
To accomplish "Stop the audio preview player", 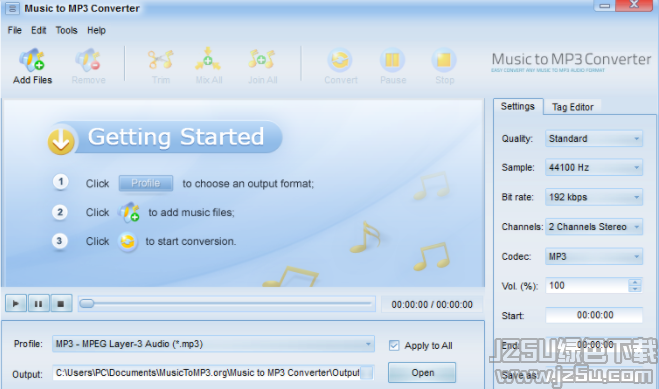I will 61,303.
